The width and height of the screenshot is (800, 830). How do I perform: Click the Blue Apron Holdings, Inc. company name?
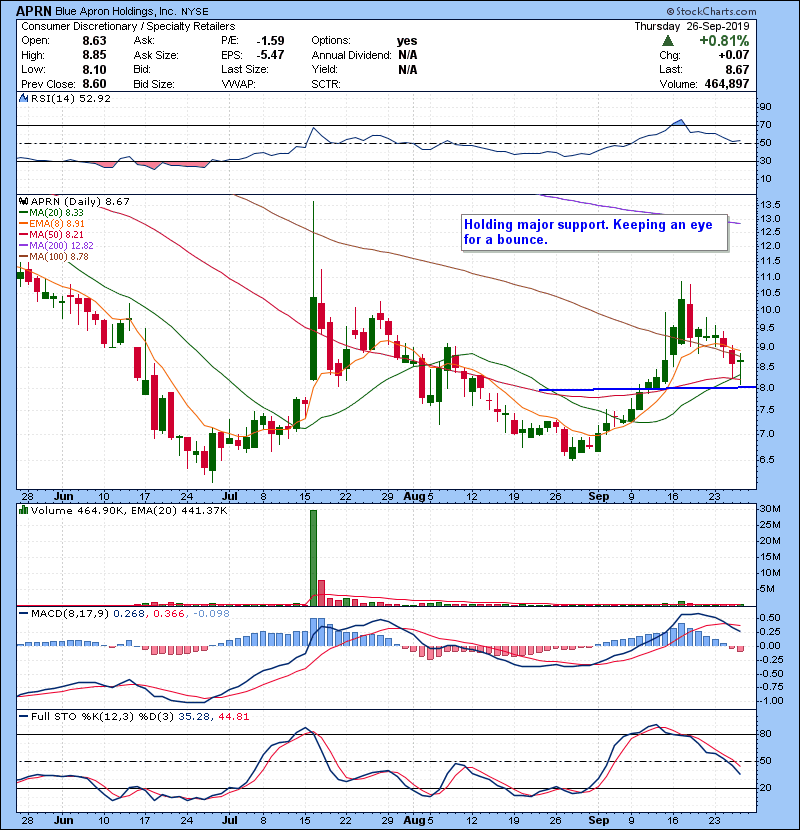(x=116, y=12)
